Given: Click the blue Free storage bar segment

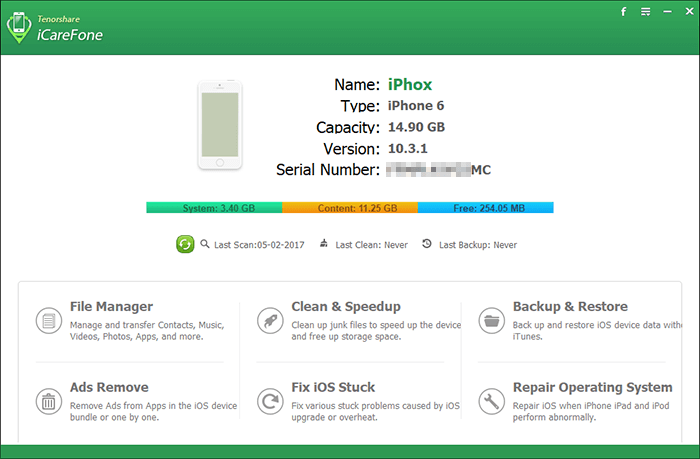Looking at the screenshot, I should pos(485,208).
